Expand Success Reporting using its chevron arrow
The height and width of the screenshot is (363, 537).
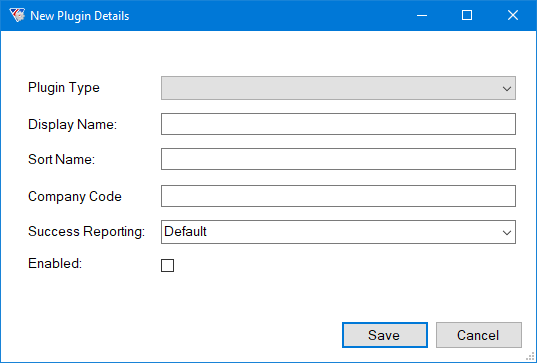[x=507, y=233]
